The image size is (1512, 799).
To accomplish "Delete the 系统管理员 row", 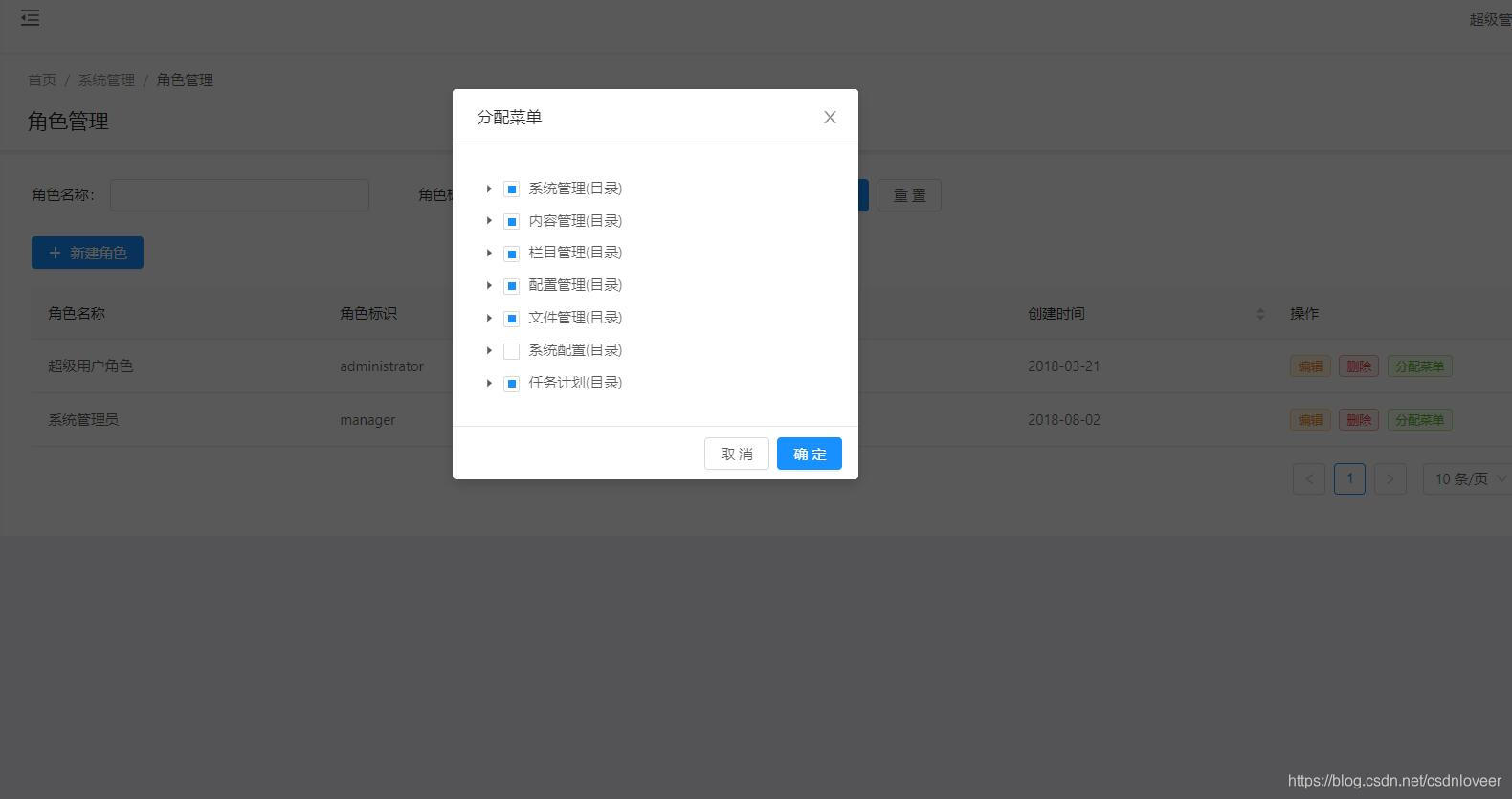I will 1359,420.
